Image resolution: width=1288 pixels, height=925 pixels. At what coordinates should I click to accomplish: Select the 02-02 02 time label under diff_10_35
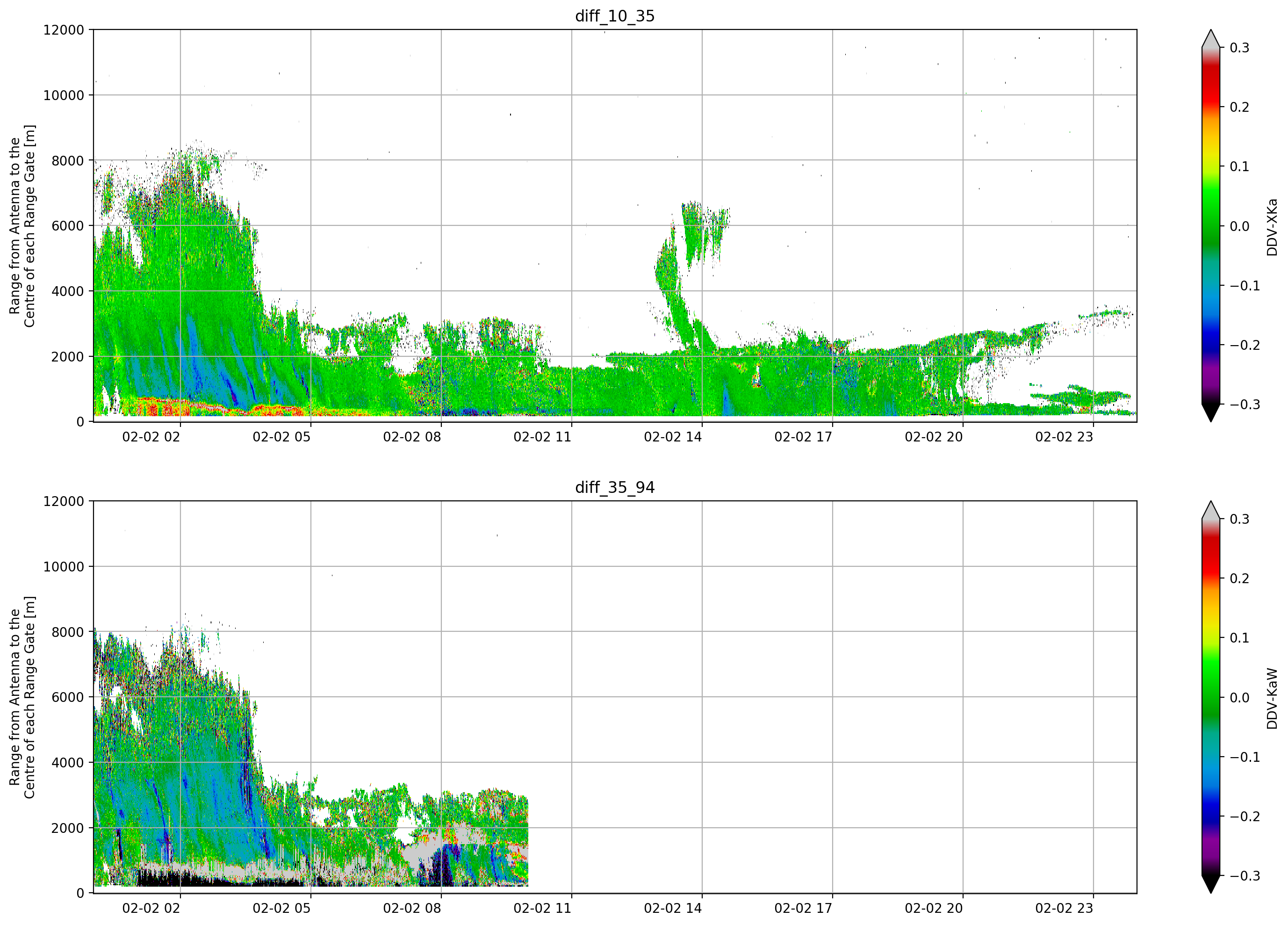[151, 437]
